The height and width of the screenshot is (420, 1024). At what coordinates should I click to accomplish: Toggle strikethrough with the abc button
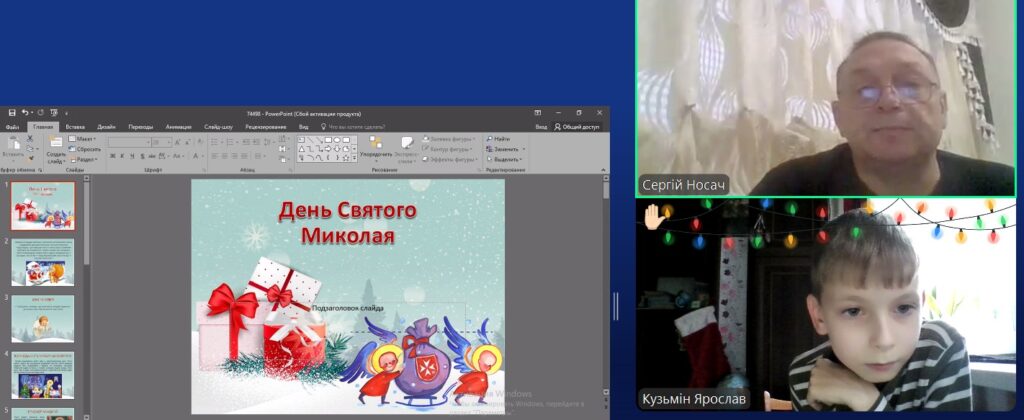(x=152, y=156)
